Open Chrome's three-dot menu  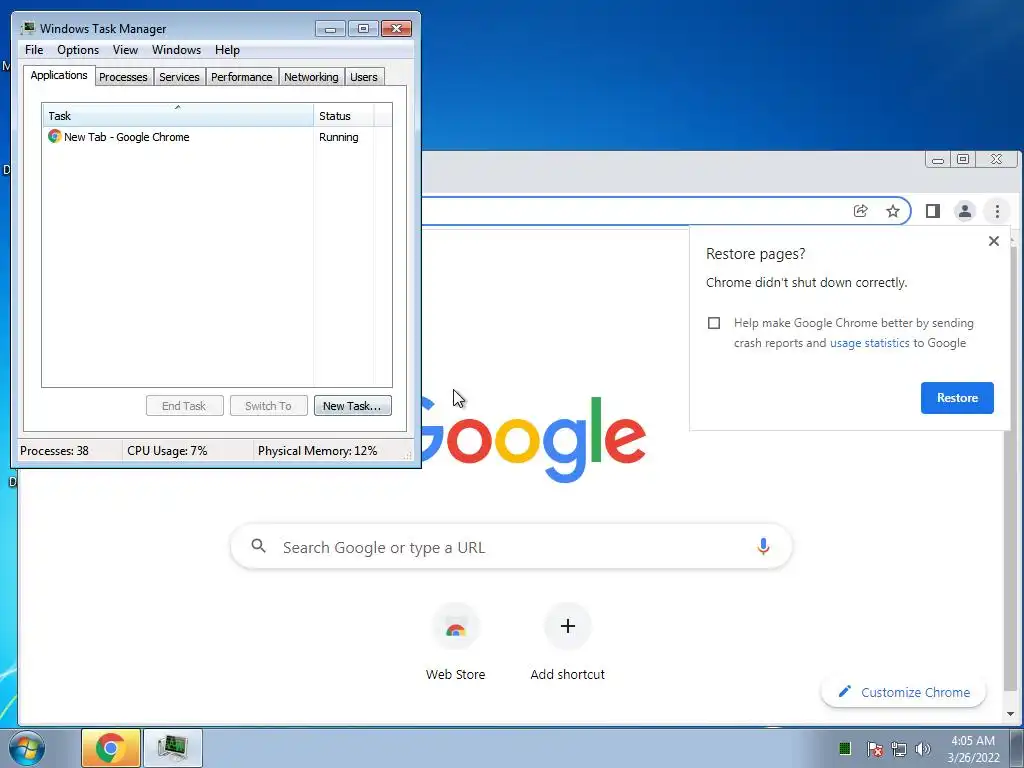click(x=997, y=211)
